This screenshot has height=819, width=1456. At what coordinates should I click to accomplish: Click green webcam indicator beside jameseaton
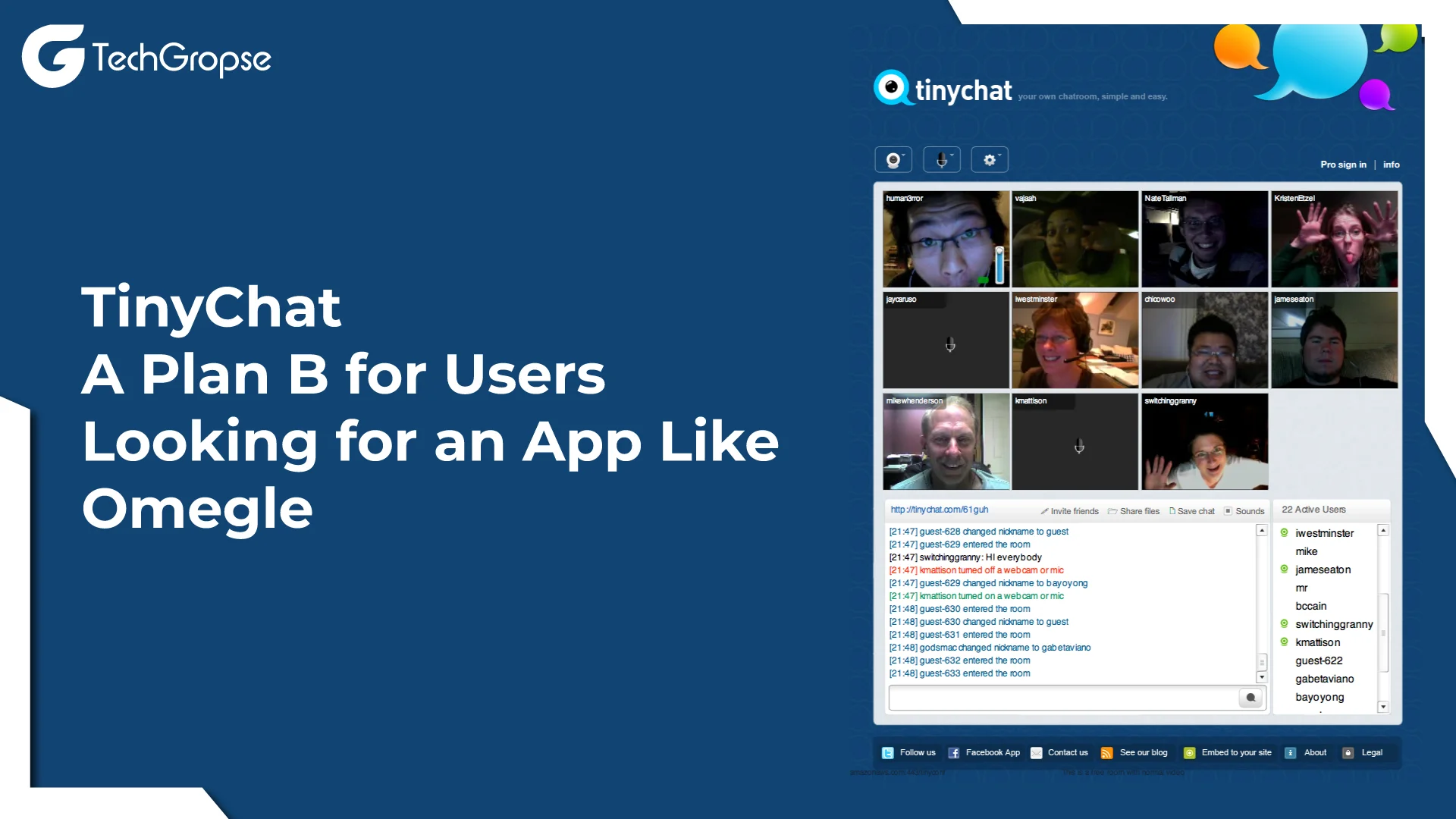[x=1284, y=569]
